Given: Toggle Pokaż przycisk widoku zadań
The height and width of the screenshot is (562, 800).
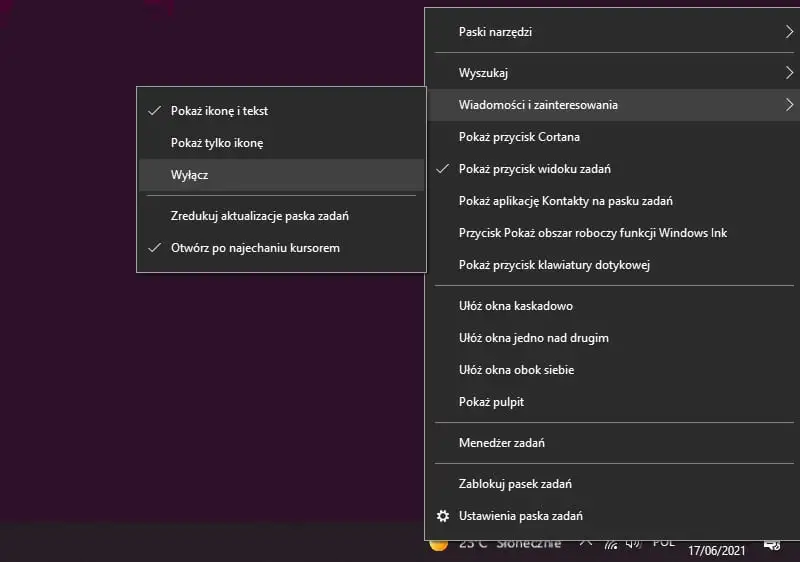Looking at the screenshot, I should (612, 169).
